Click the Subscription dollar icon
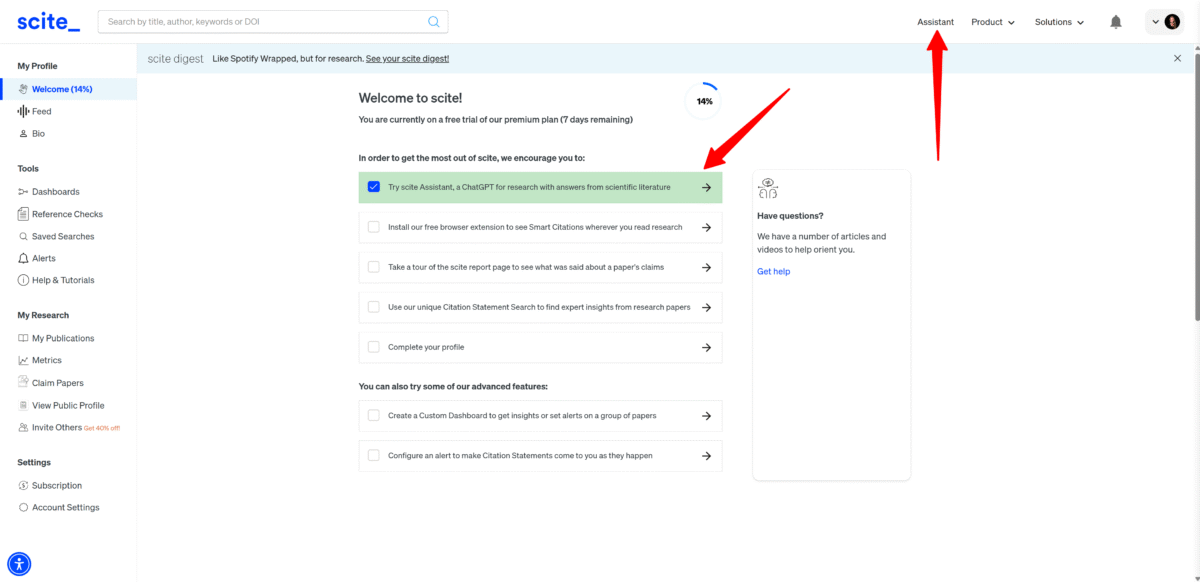This screenshot has width=1200, height=582. (x=23, y=485)
